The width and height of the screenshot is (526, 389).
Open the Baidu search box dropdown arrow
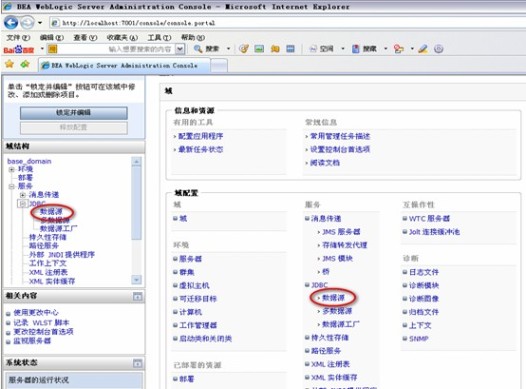pos(180,49)
